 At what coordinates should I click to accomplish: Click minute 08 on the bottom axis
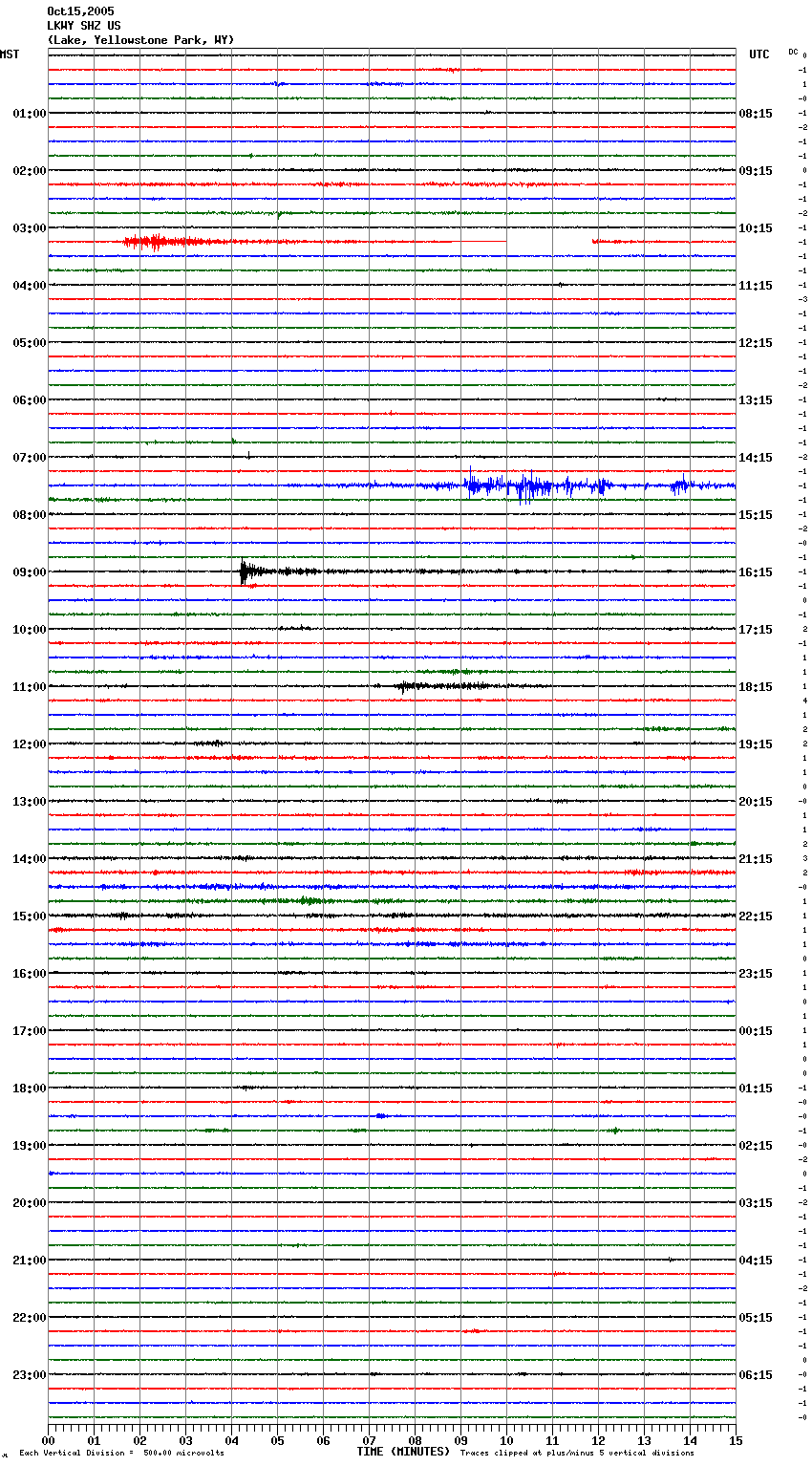click(x=416, y=1440)
